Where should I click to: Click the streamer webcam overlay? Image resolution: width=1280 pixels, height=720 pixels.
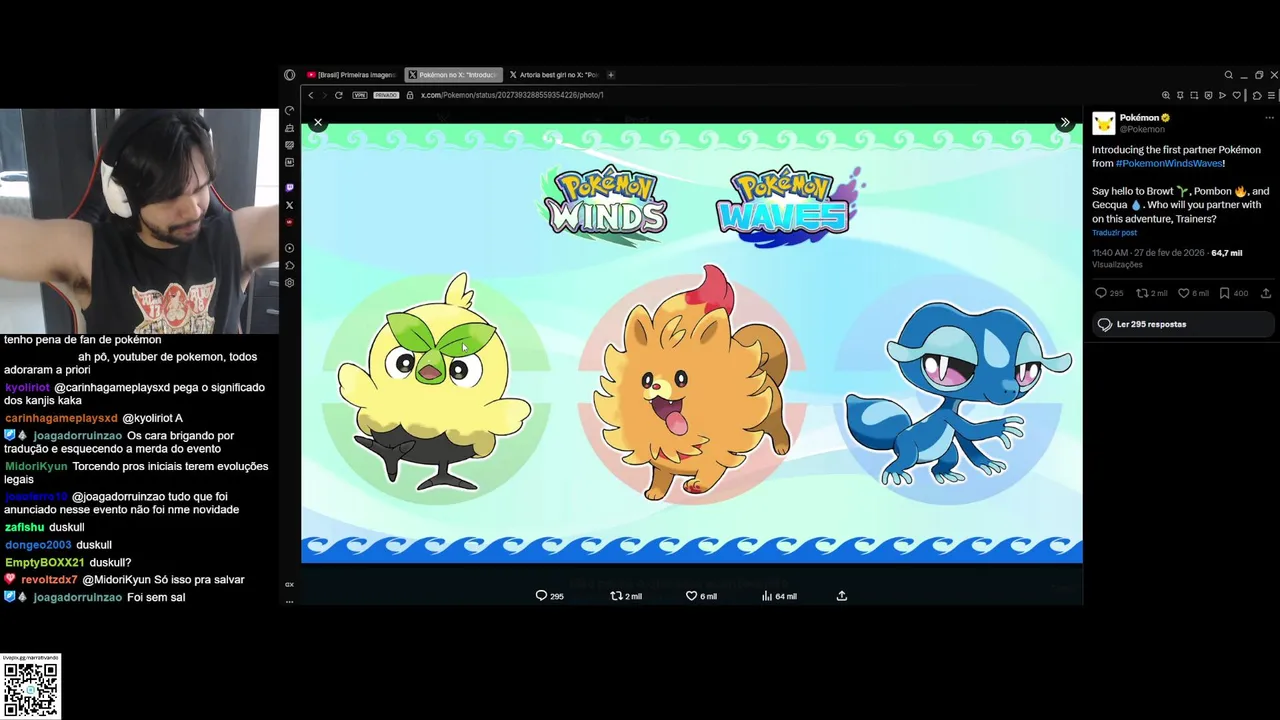point(139,221)
